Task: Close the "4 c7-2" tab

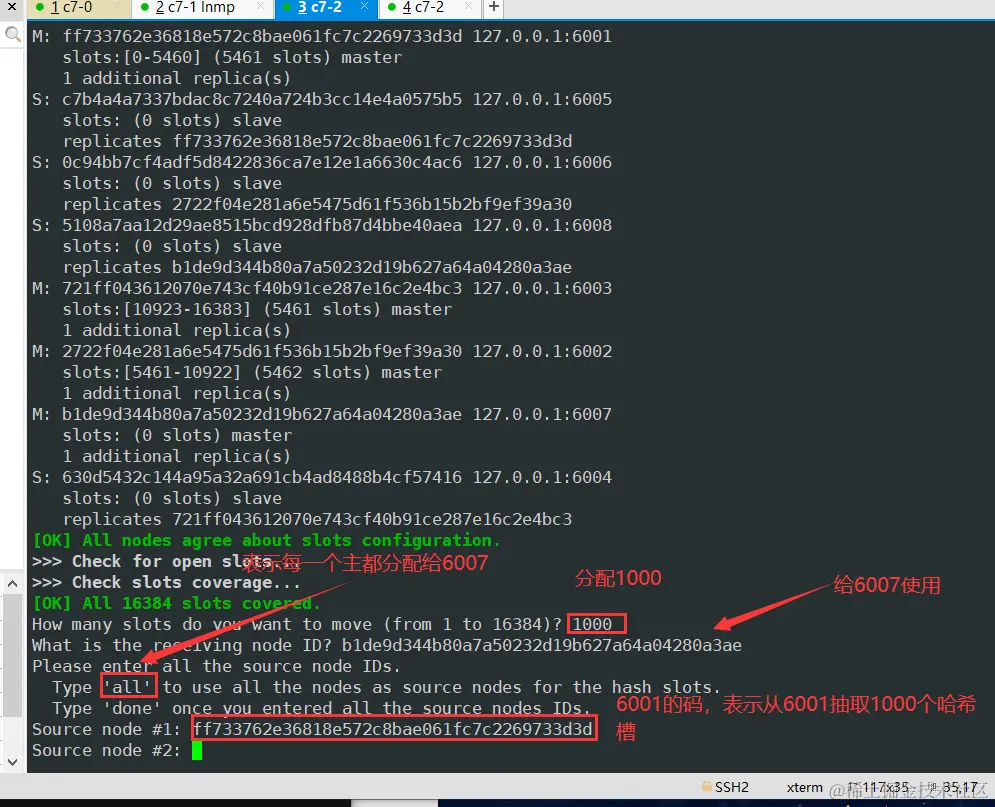Action: point(468,6)
